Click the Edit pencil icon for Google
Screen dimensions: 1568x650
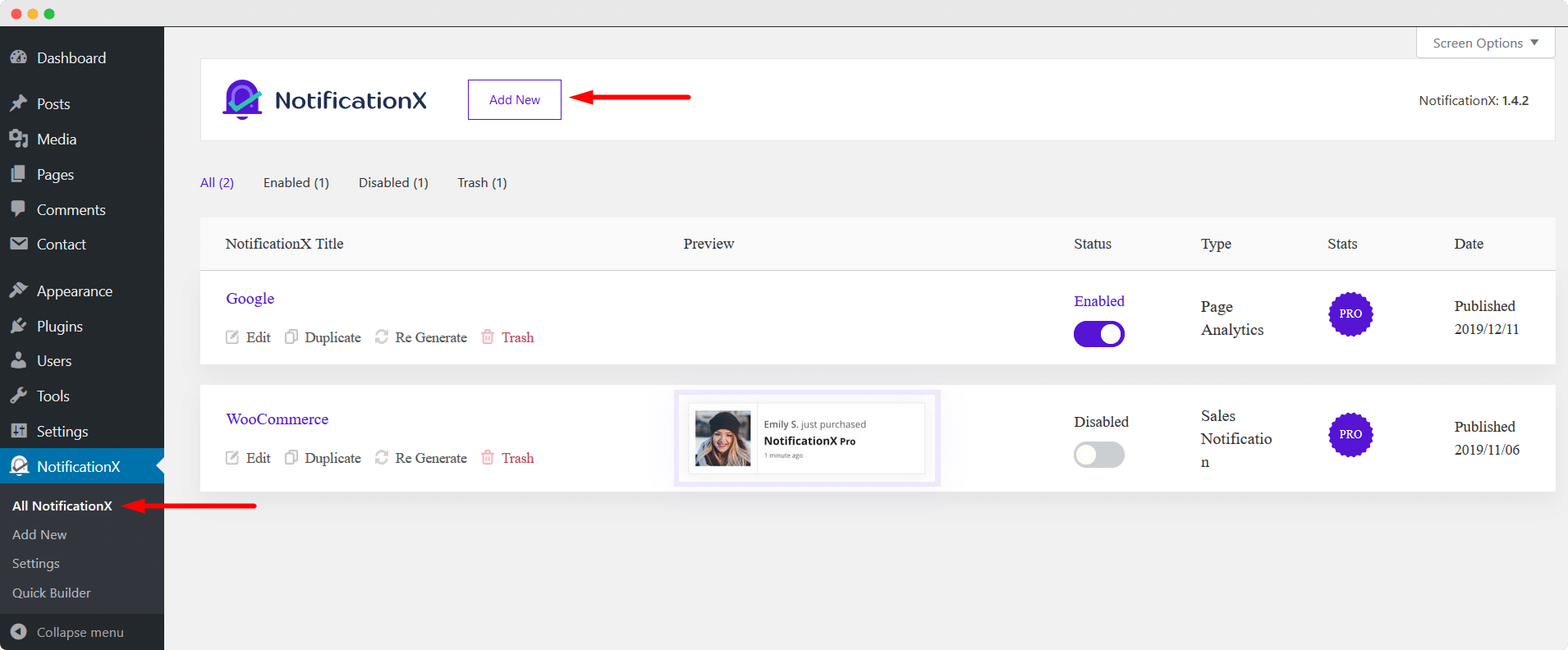tap(232, 337)
